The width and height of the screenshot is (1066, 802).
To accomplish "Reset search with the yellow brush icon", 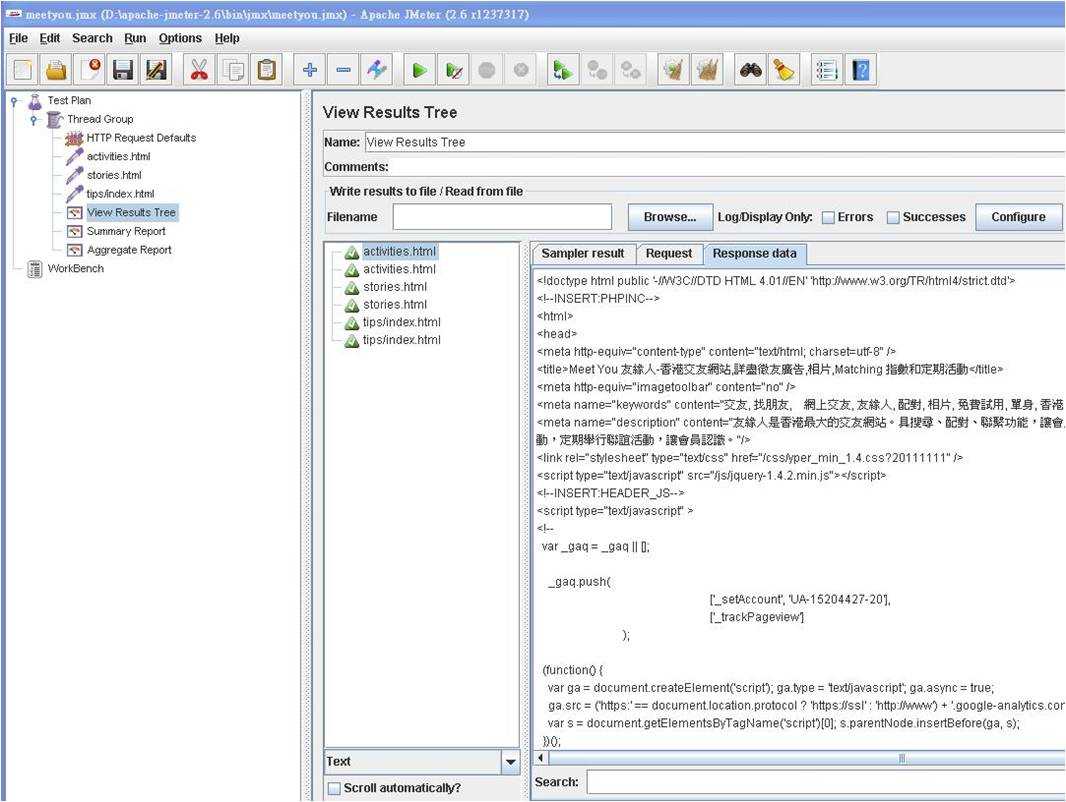I will [x=784, y=70].
